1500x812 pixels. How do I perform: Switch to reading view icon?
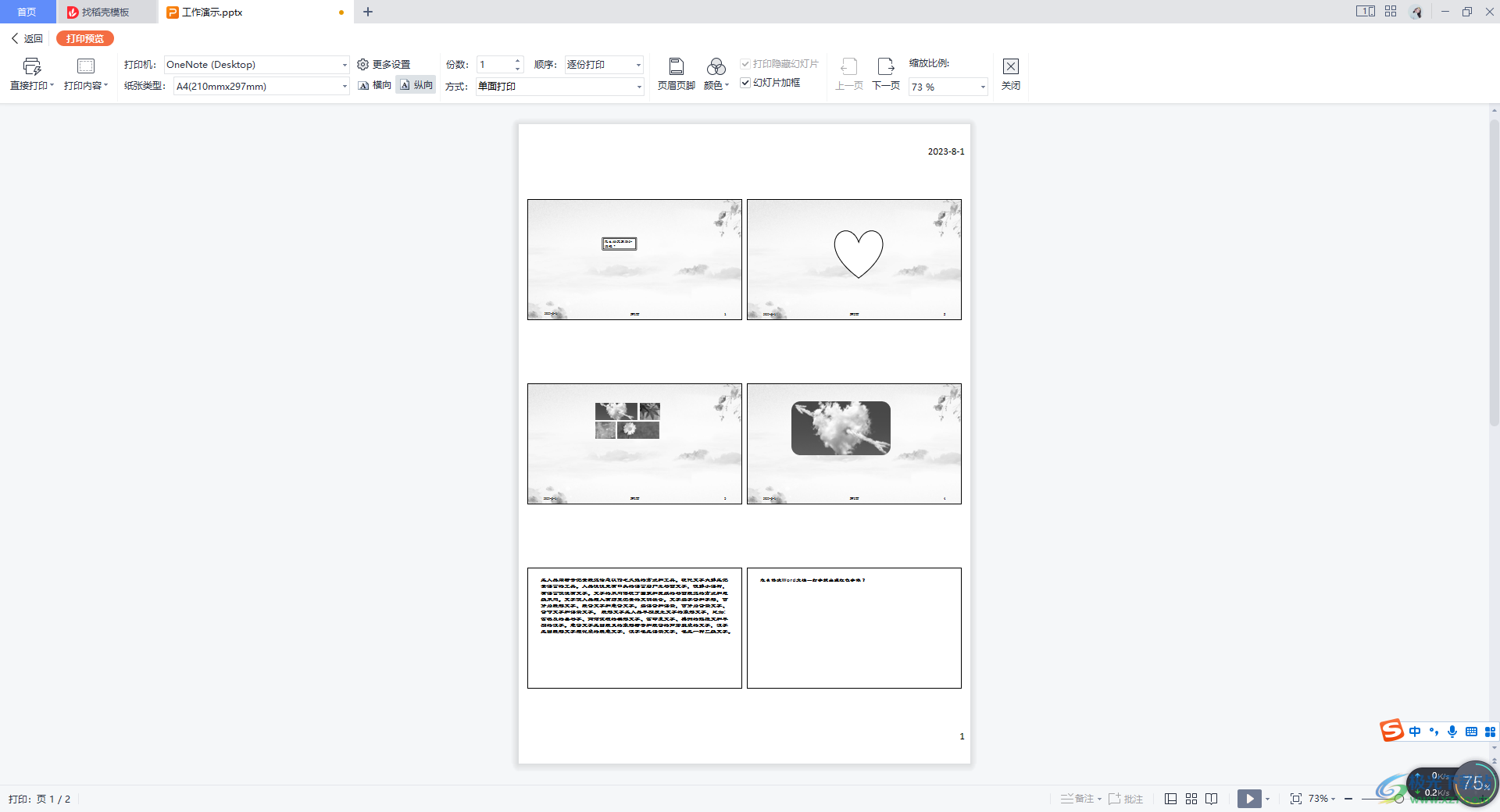click(x=1212, y=799)
